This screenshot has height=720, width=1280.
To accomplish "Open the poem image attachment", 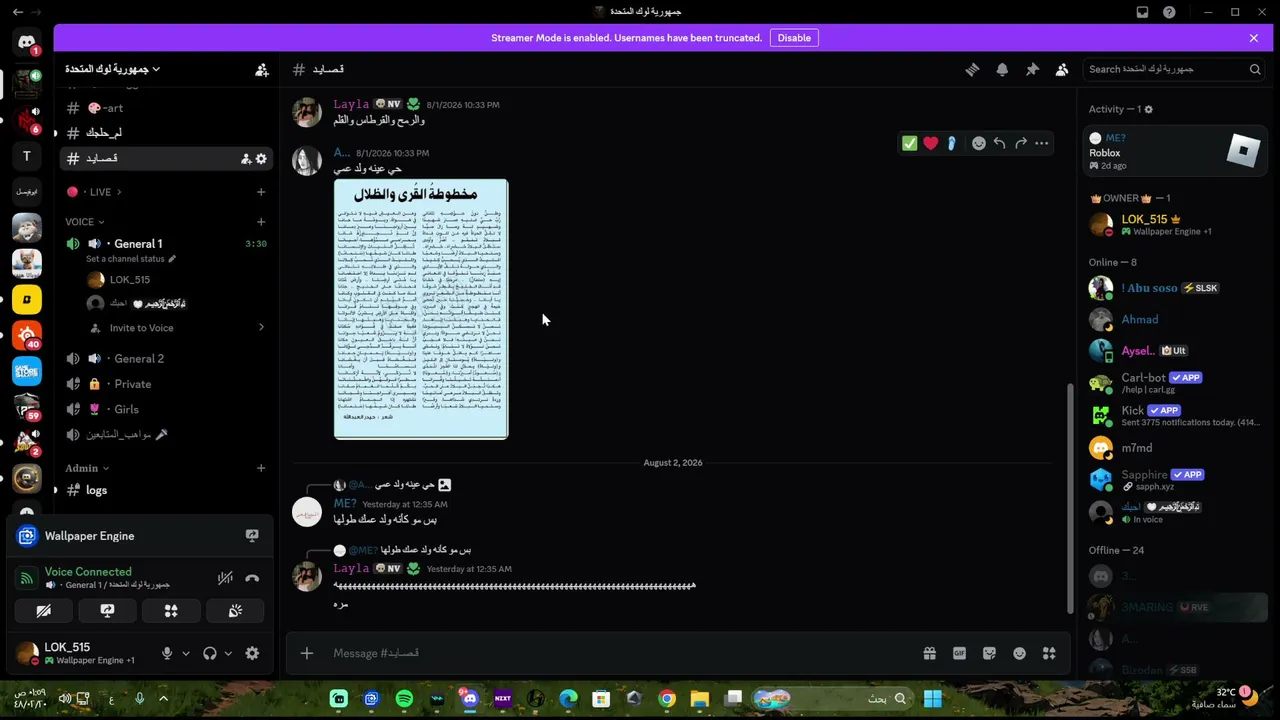I will point(421,309).
